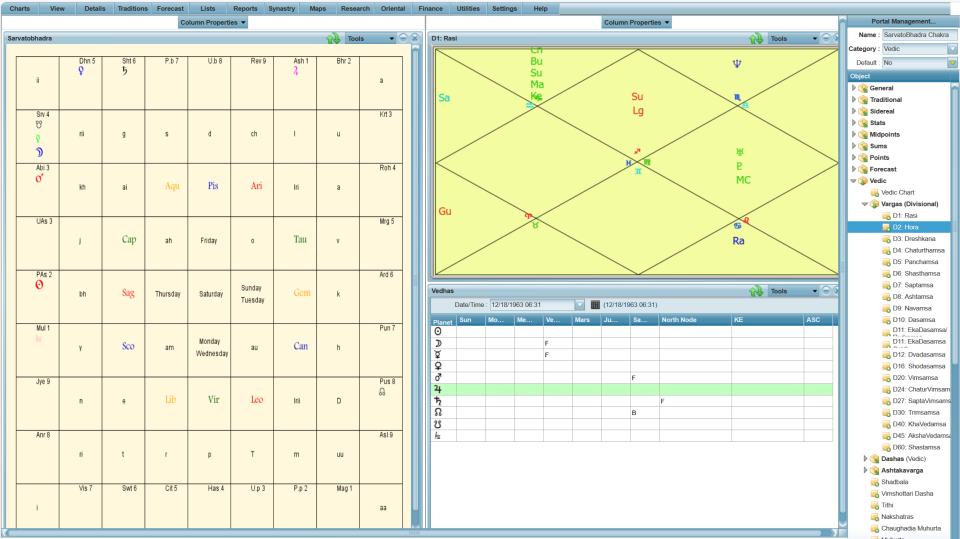
Task: Open Tools dropdown in Vedhas panel
Action: coord(793,291)
